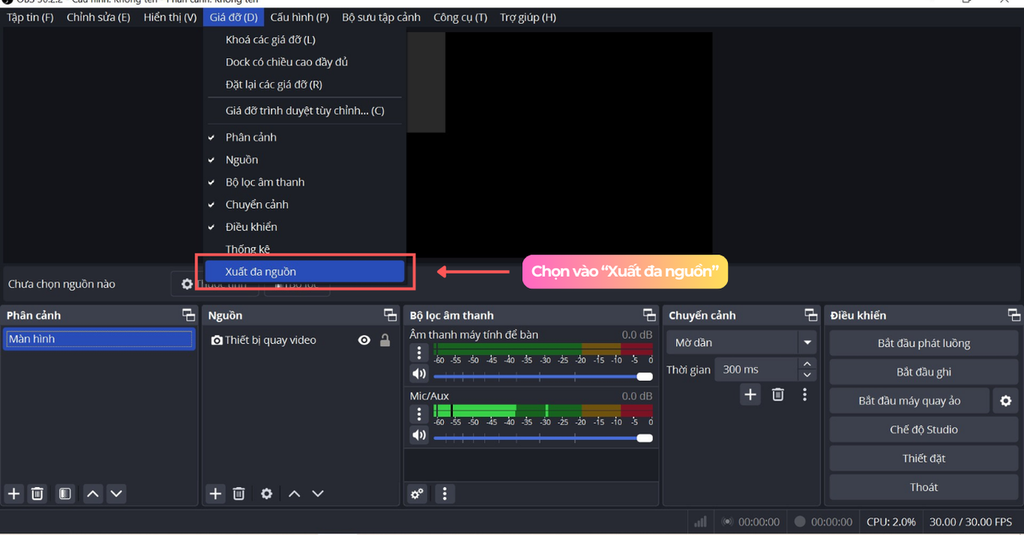The width and height of the screenshot is (1024, 535).
Task: Click the 300 ms duration field
Action: 756,370
